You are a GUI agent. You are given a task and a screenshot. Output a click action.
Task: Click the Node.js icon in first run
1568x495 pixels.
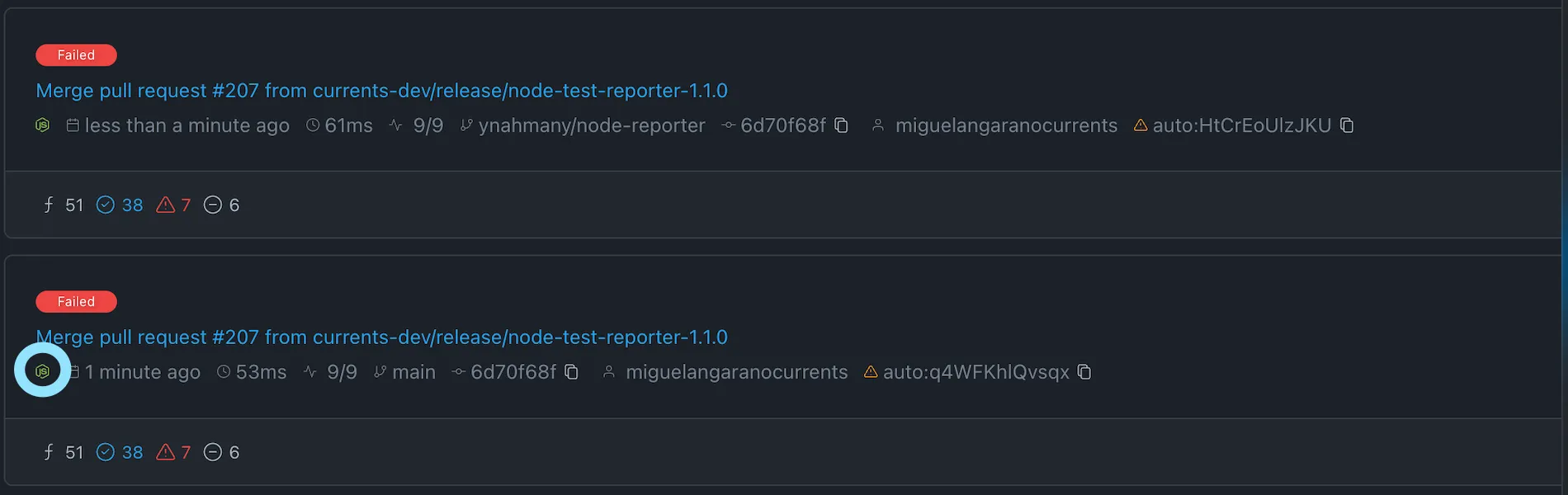tap(43, 125)
